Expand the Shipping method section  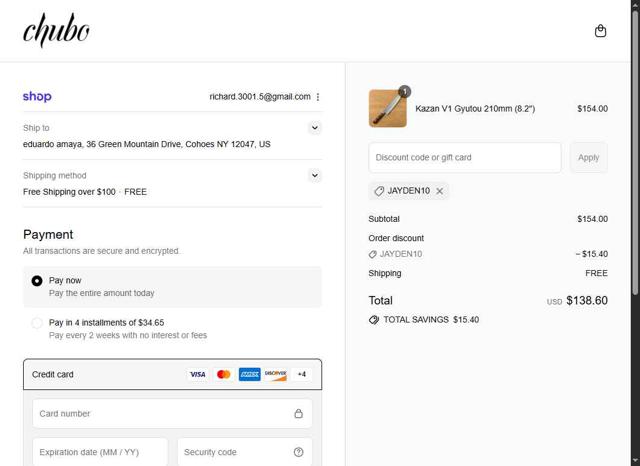[315, 175]
